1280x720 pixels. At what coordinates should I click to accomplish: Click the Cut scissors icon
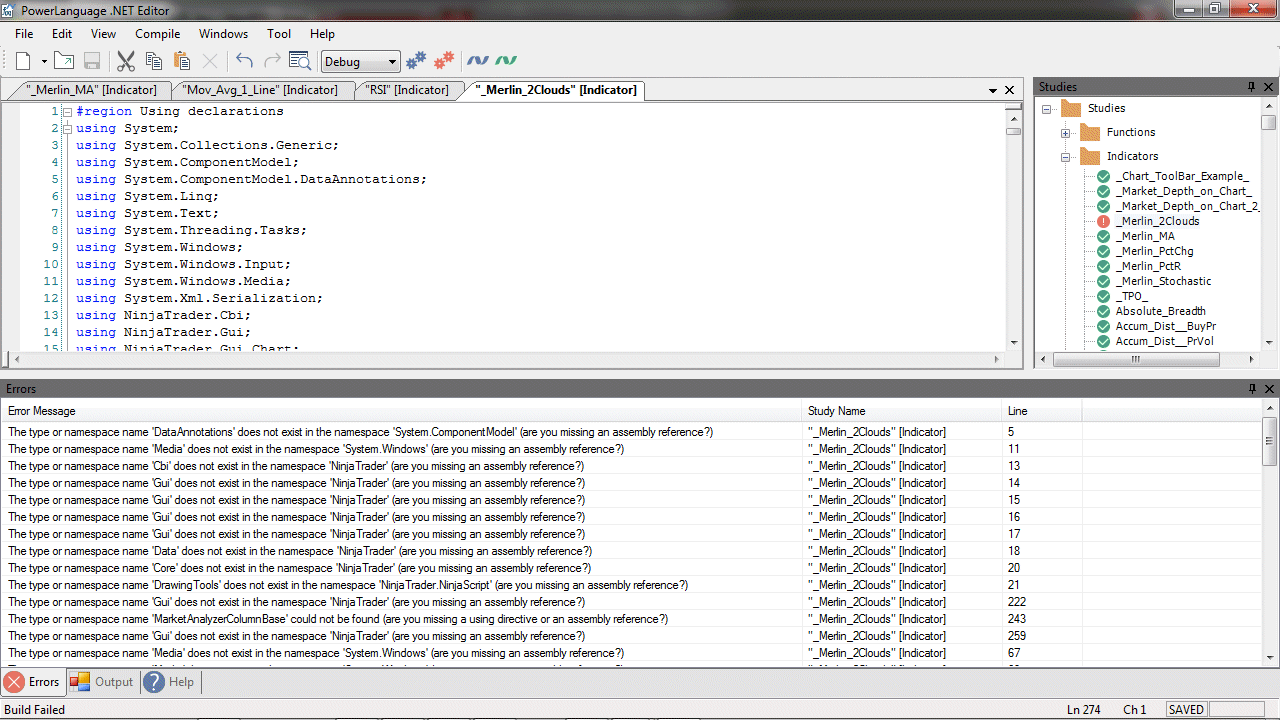pos(126,61)
